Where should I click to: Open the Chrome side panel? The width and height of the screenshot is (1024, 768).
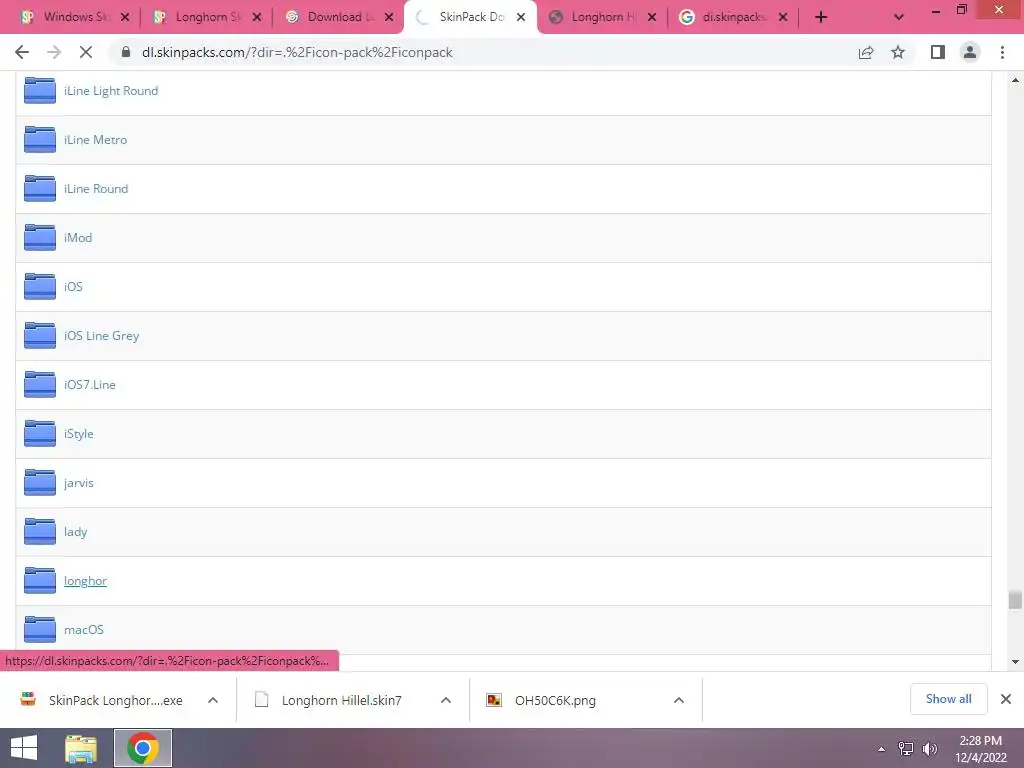[x=938, y=52]
